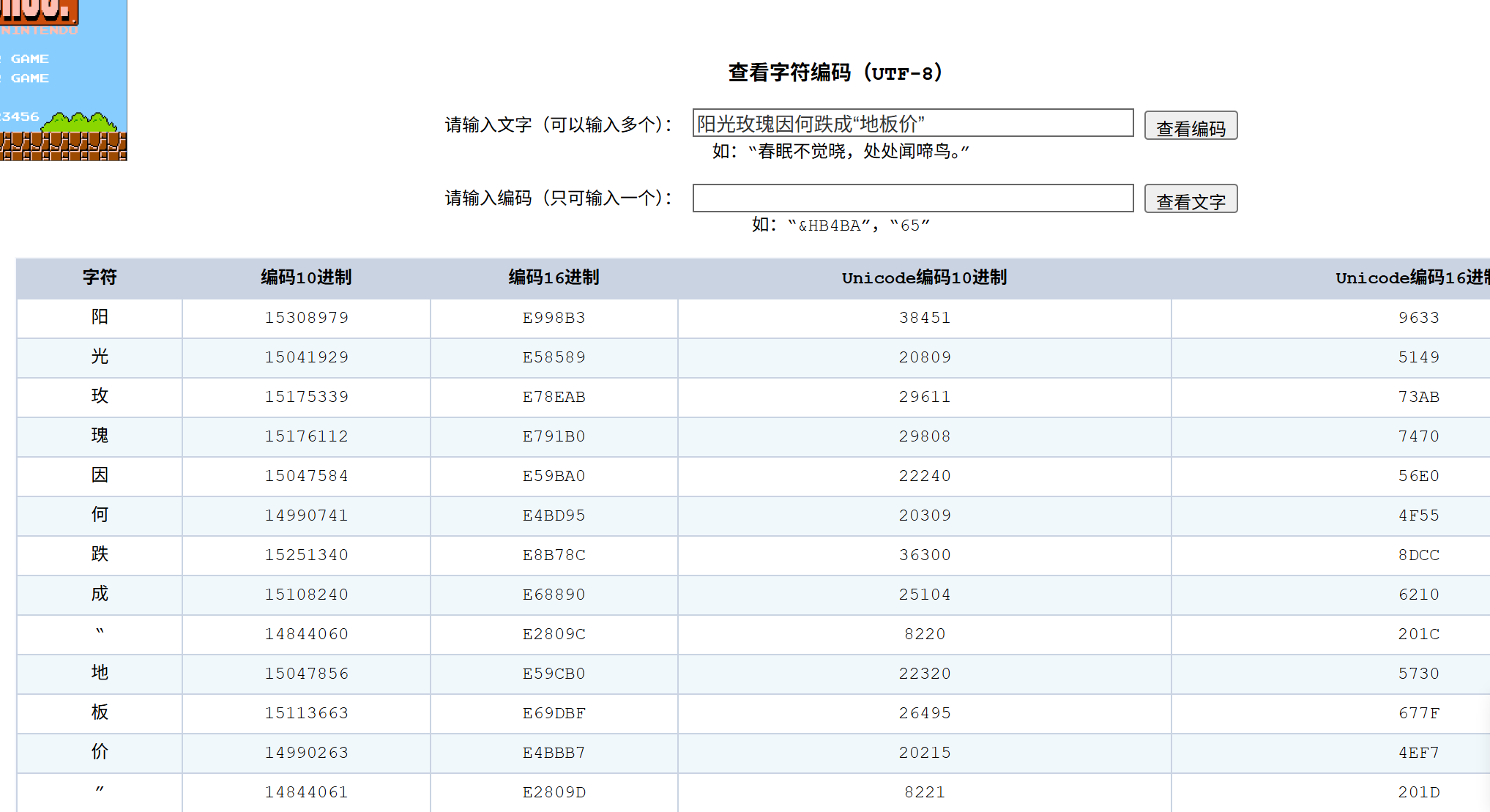This screenshot has width=1490, height=812.
Task: Select the character cell 因
Action: coord(100,475)
